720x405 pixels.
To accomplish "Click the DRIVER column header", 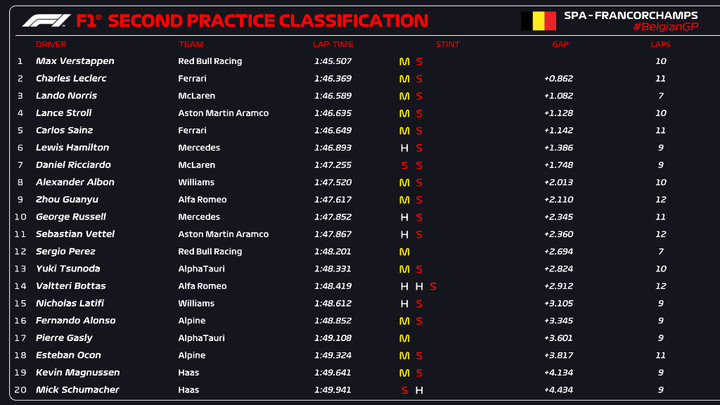I will coord(51,45).
